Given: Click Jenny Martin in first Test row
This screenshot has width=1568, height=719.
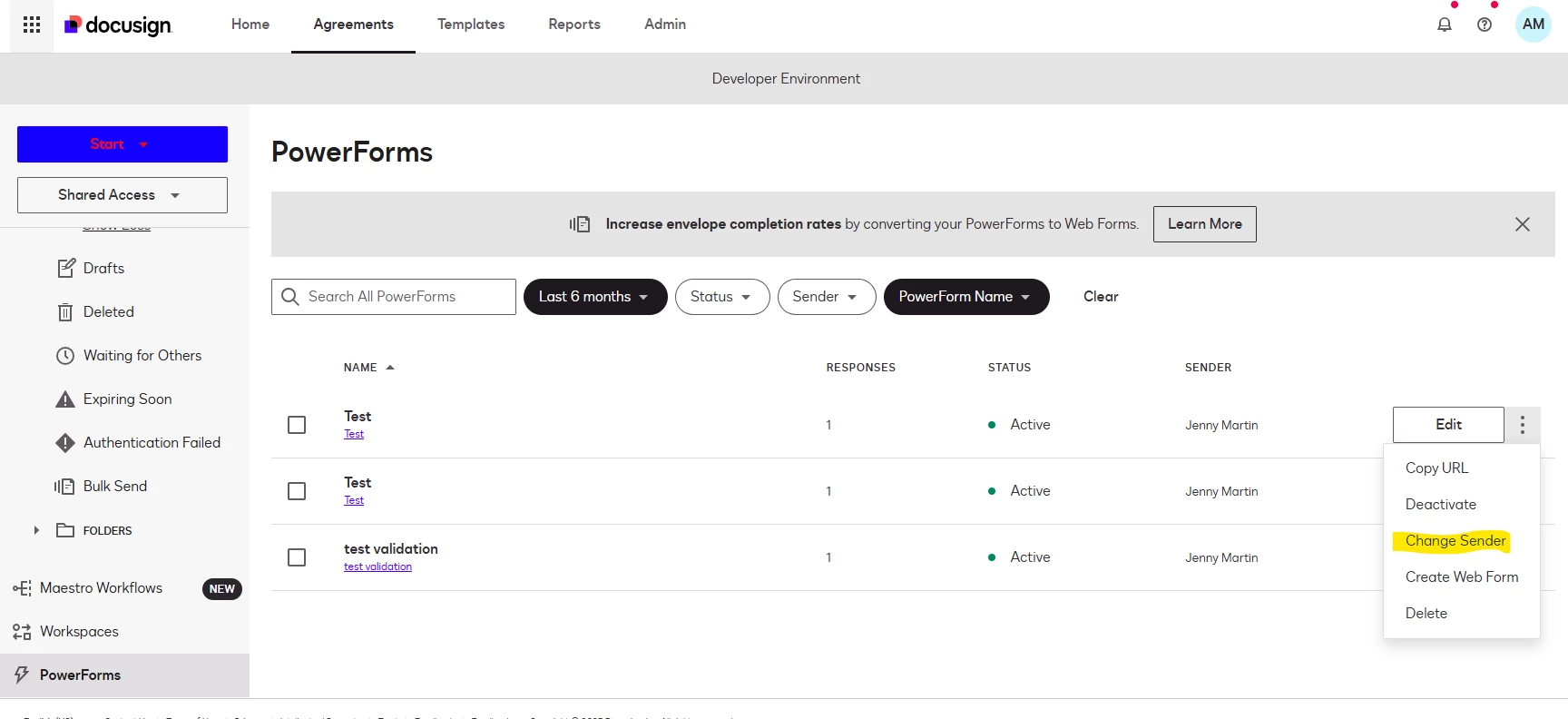Looking at the screenshot, I should coord(1221,426).
